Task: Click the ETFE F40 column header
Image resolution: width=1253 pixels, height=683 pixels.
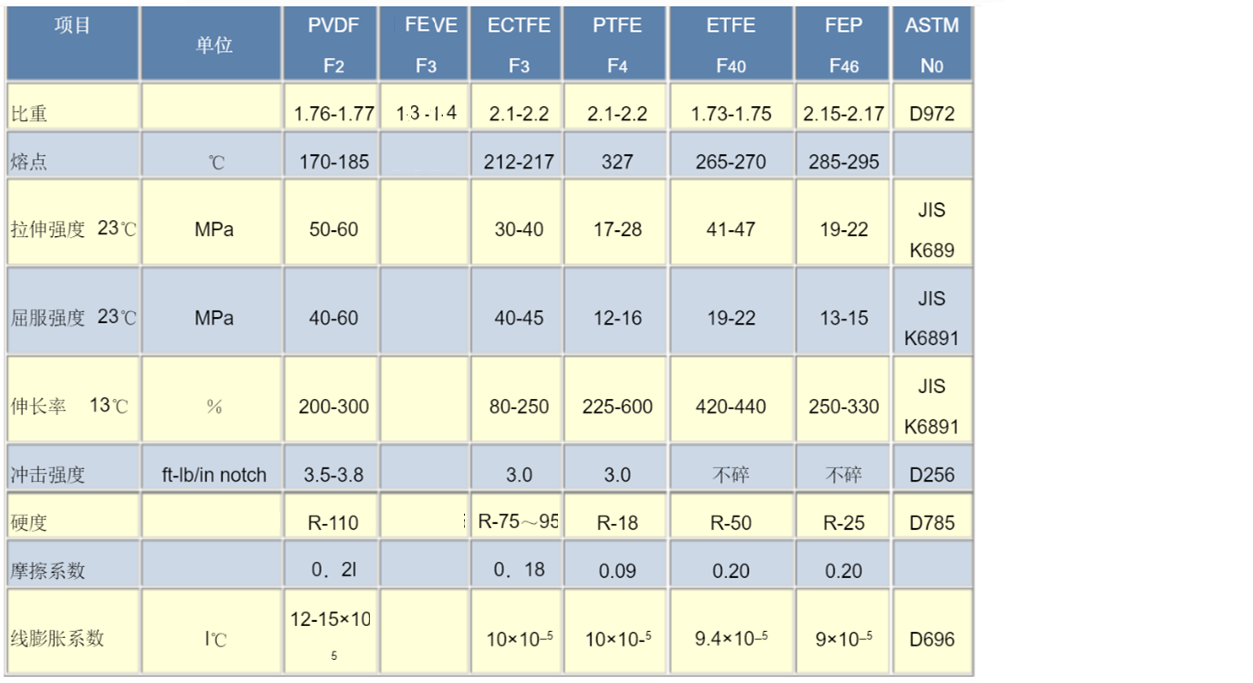Action: [731, 45]
